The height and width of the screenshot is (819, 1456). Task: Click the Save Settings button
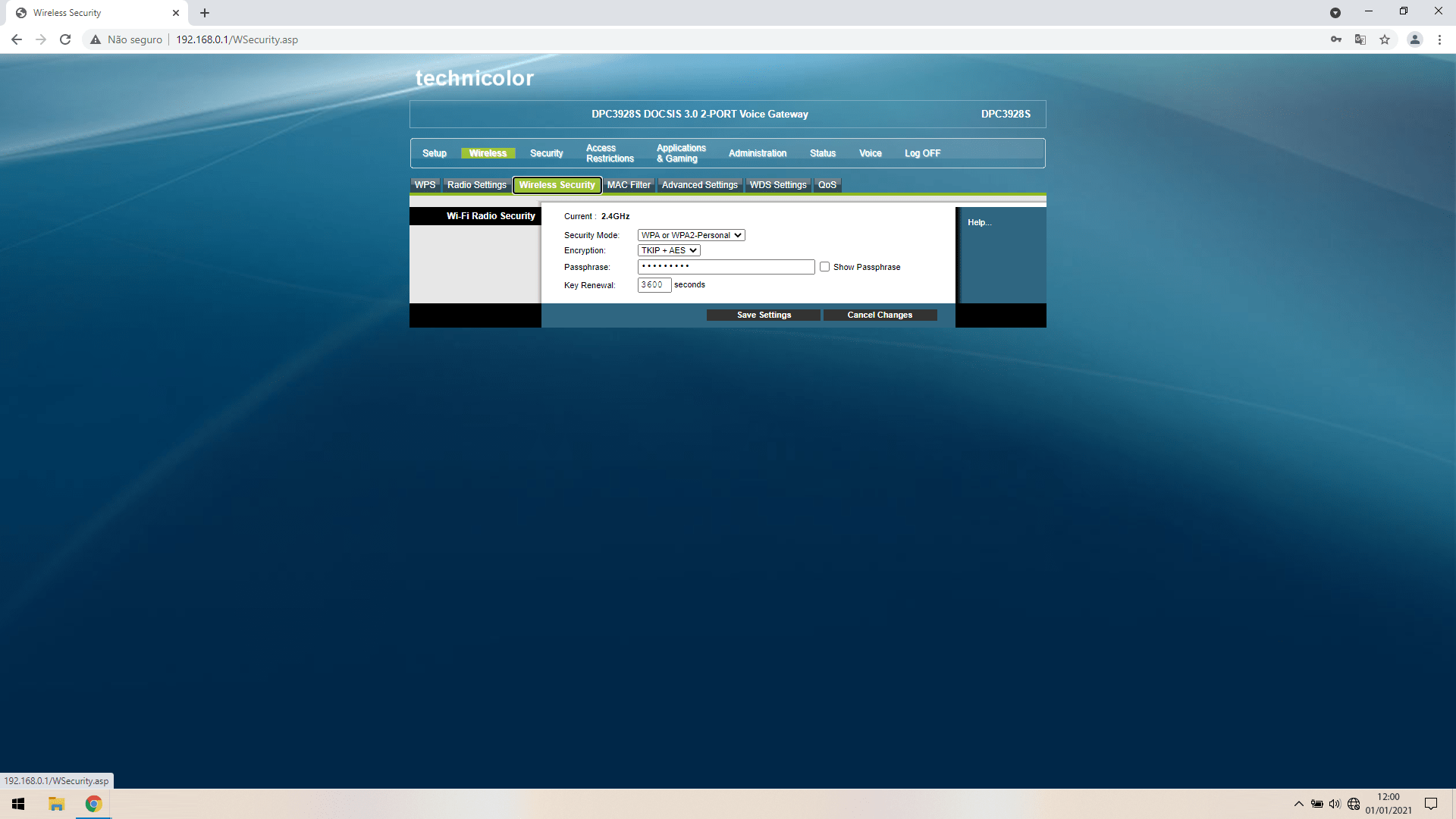click(764, 315)
